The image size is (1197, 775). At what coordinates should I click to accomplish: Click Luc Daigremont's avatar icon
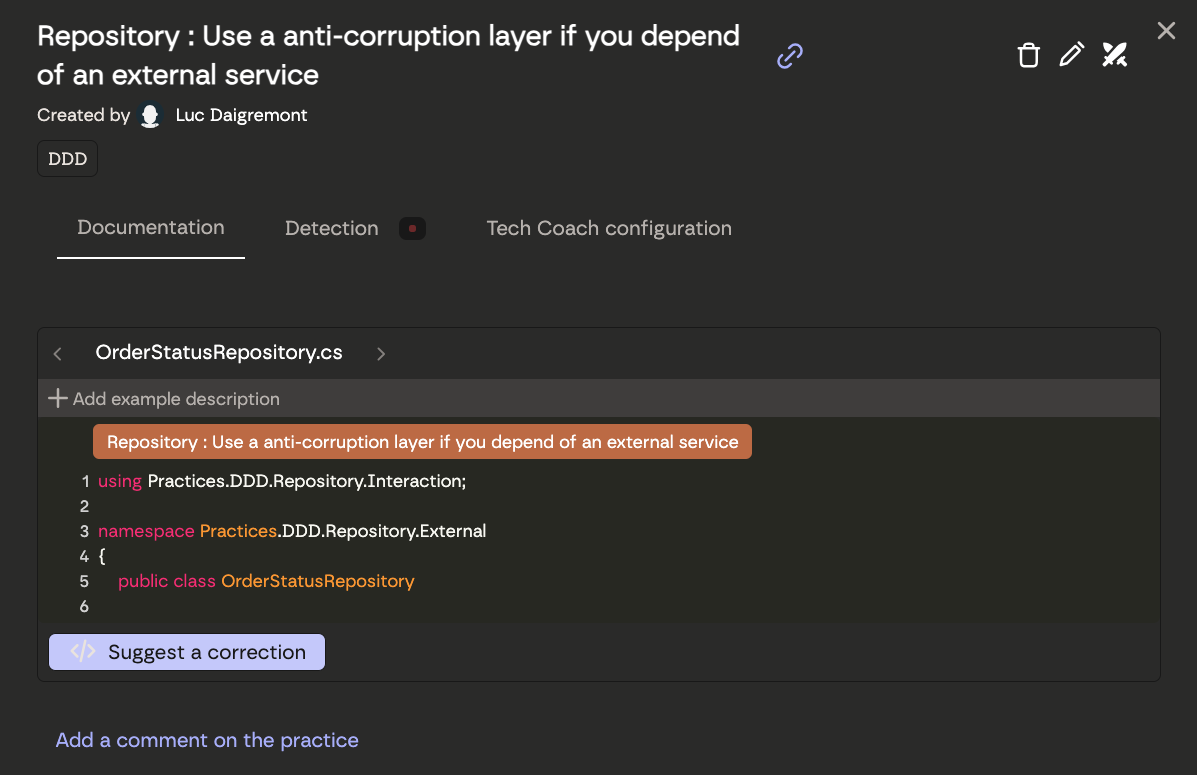click(150, 116)
